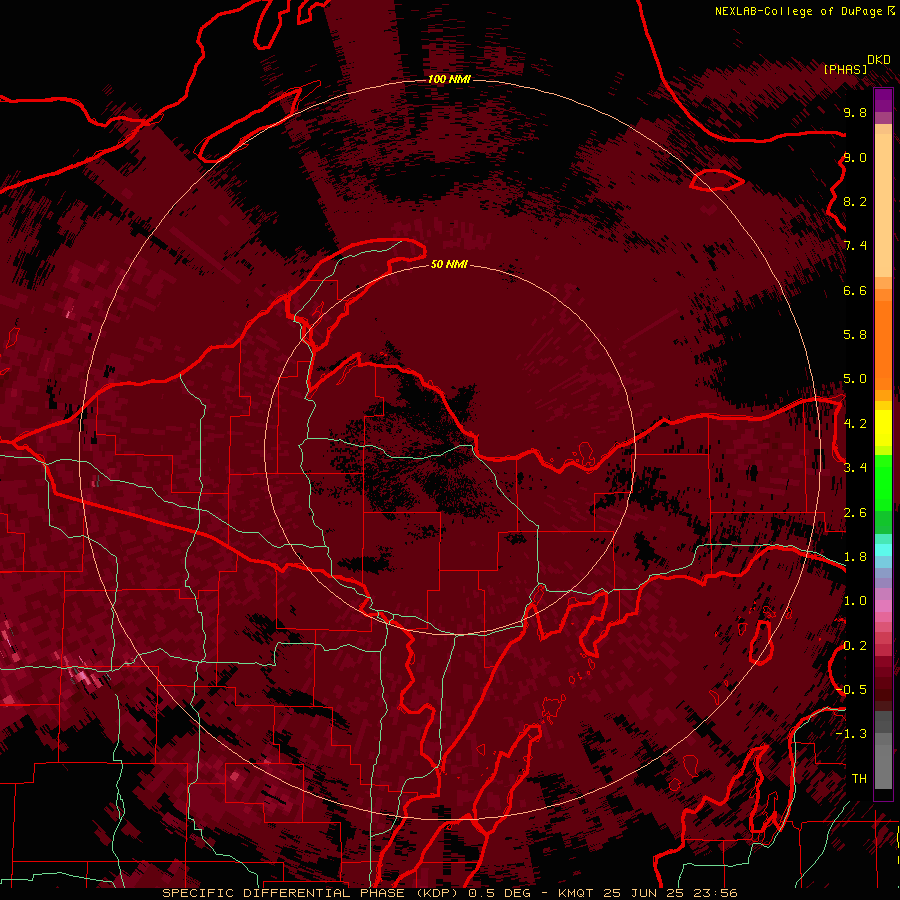900x900 pixels.
Task: Select the 9.8 color scale value
Action: point(855,112)
